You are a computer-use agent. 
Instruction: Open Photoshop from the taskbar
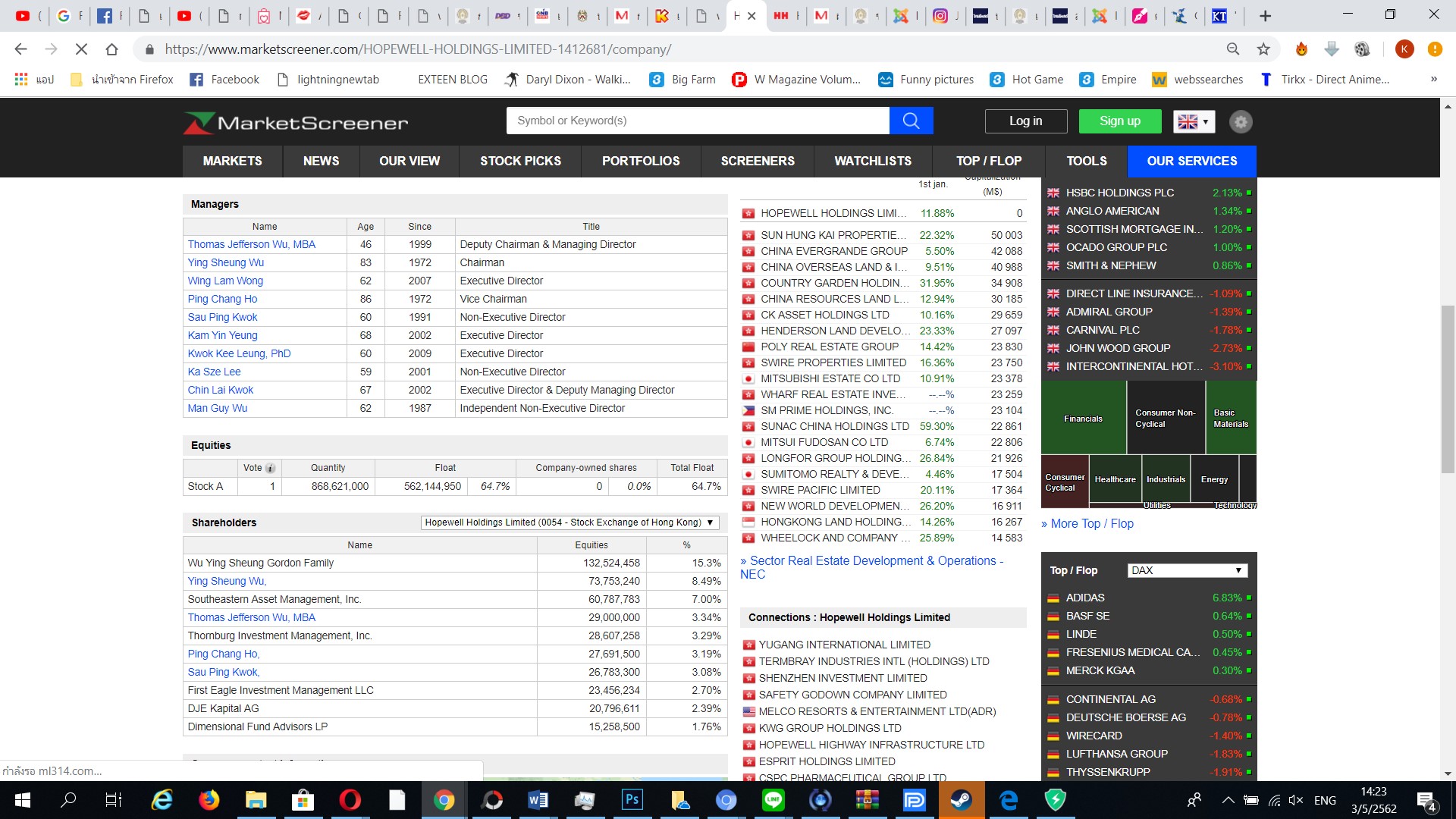click(632, 800)
